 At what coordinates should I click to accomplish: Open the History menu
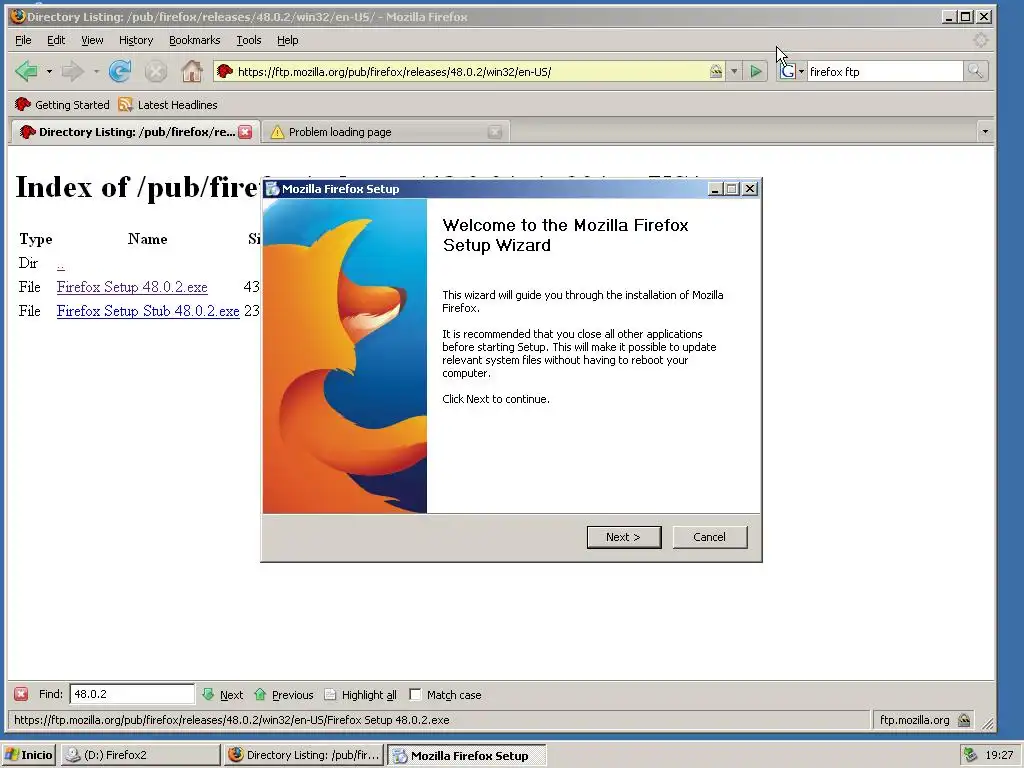tap(136, 40)
